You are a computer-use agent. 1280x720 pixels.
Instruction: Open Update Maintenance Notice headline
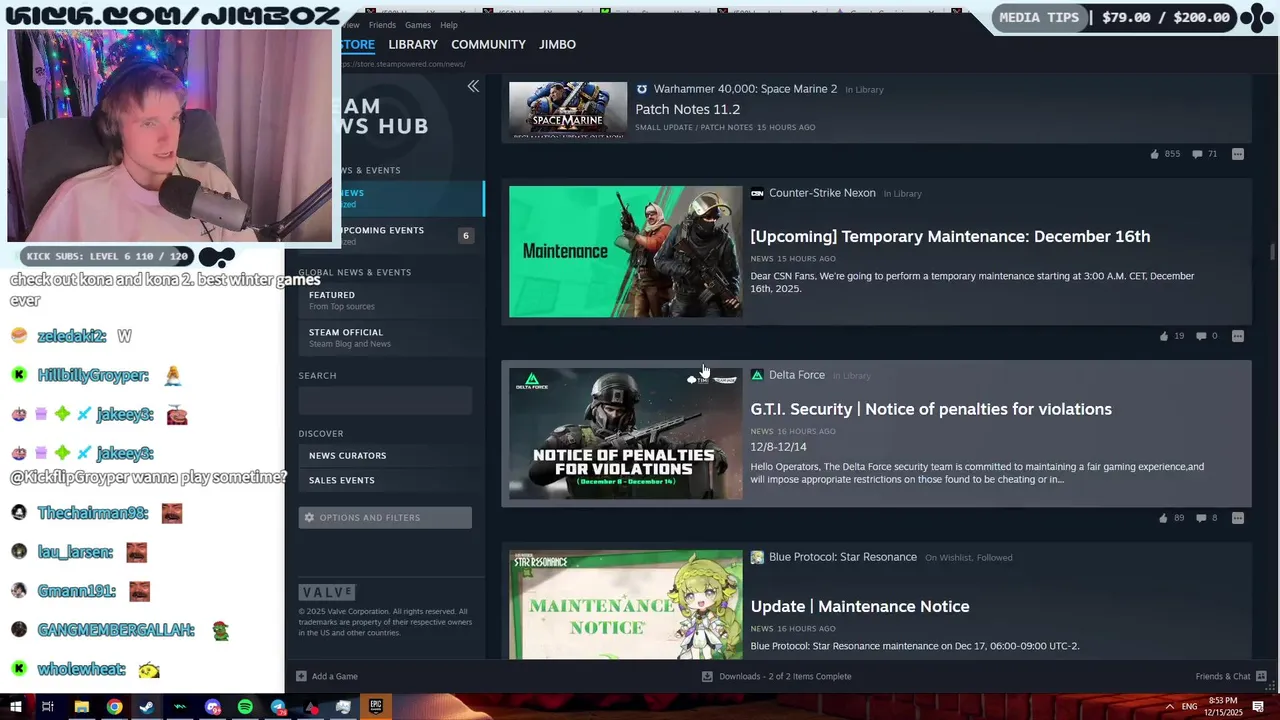pyautogui.click(x=860, y=606)
